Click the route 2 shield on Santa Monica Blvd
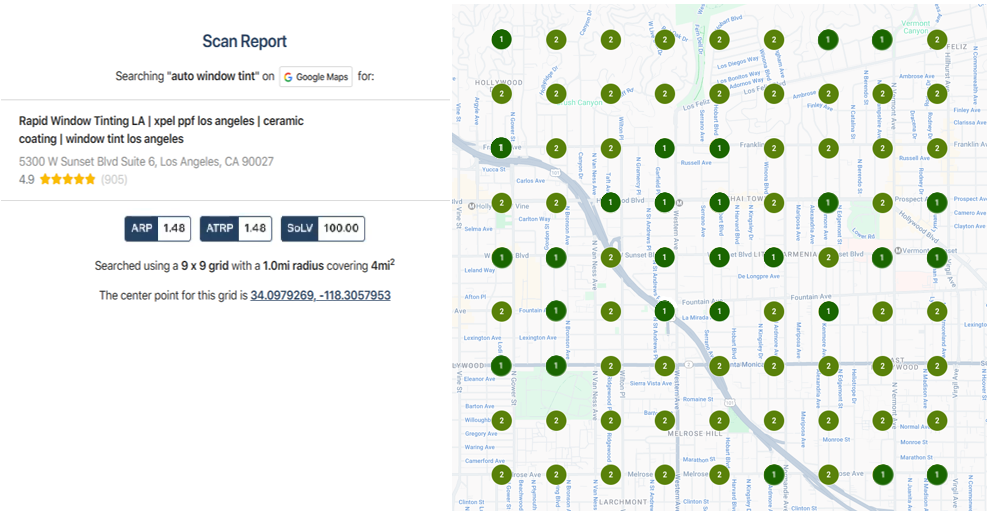 688,364
